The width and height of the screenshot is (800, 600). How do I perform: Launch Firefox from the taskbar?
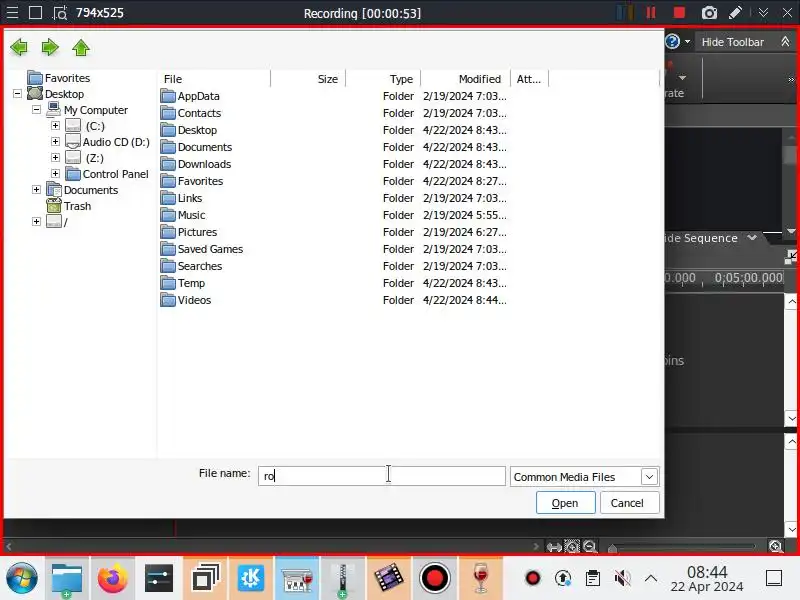tap(112, 579)
